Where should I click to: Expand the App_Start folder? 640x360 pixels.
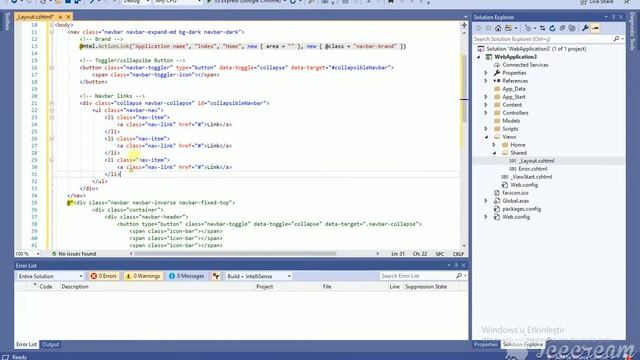click(486, 97)
